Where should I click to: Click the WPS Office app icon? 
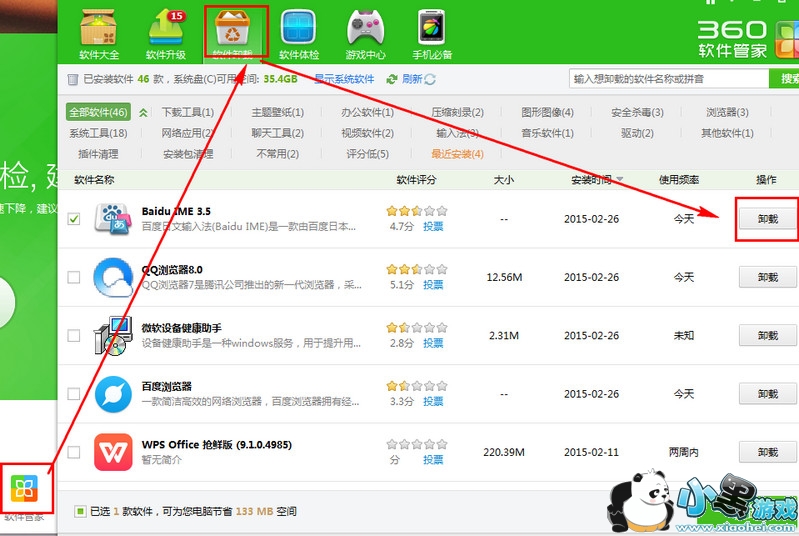[113, 452]
